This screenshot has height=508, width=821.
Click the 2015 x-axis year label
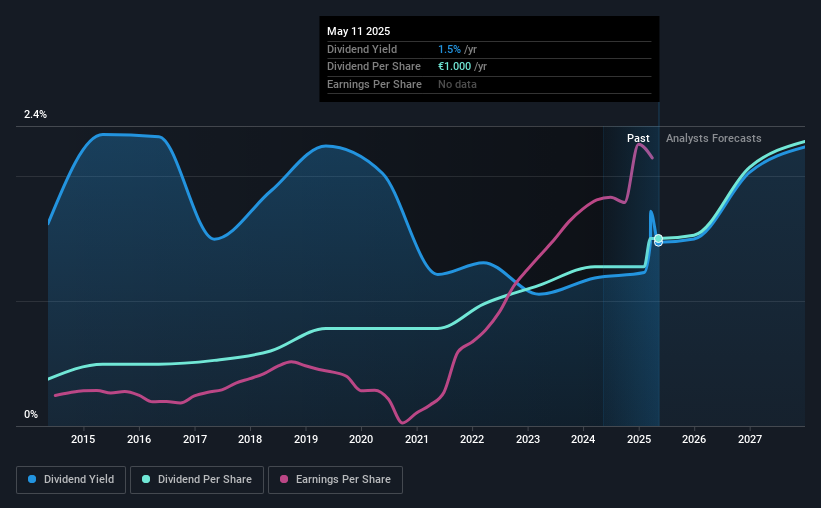tap(83, 439)
